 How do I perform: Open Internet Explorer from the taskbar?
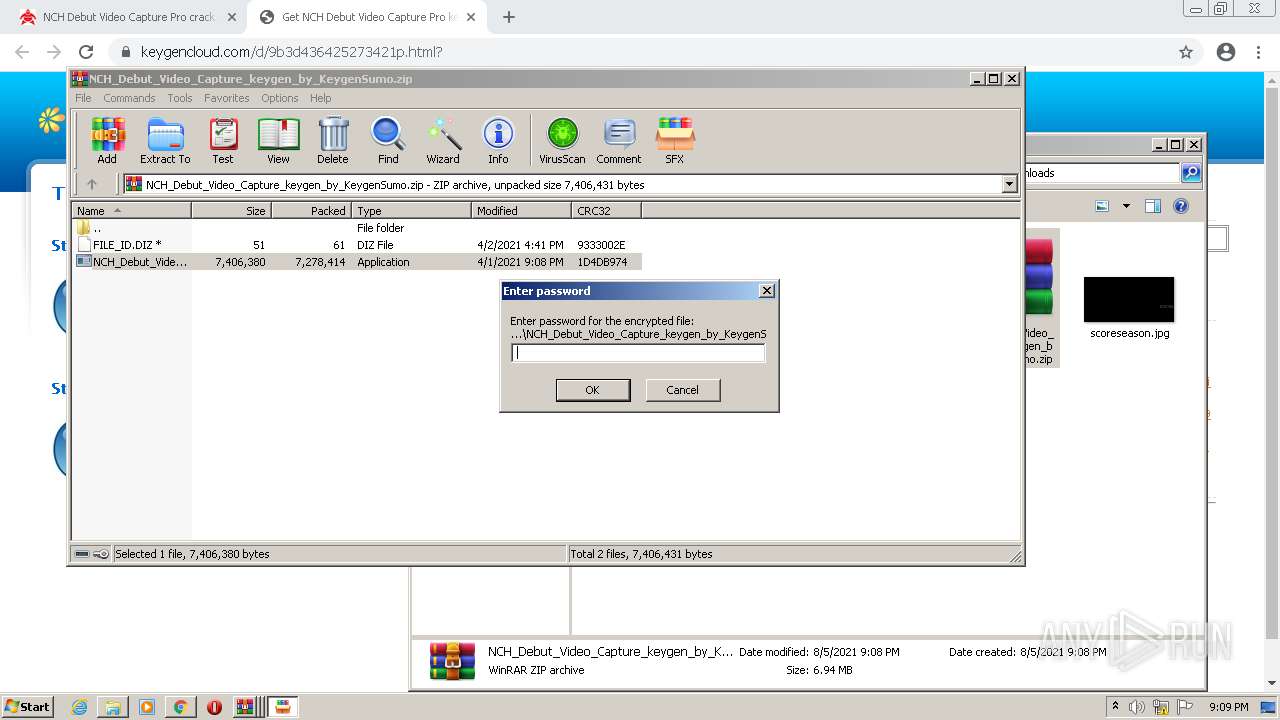[80, 707]
